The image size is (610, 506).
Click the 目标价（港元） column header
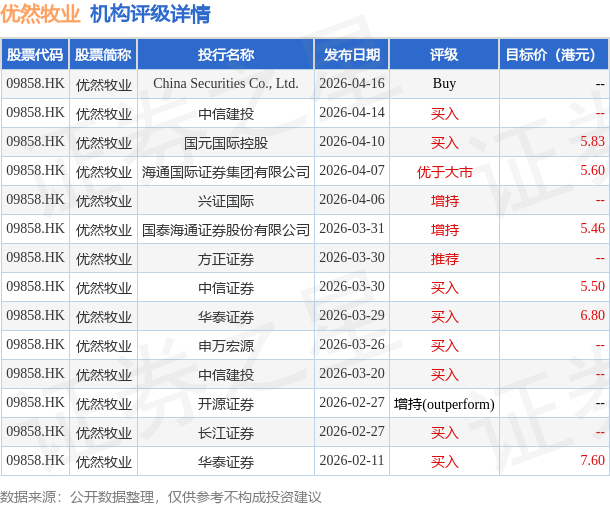[x=554, y=54]
